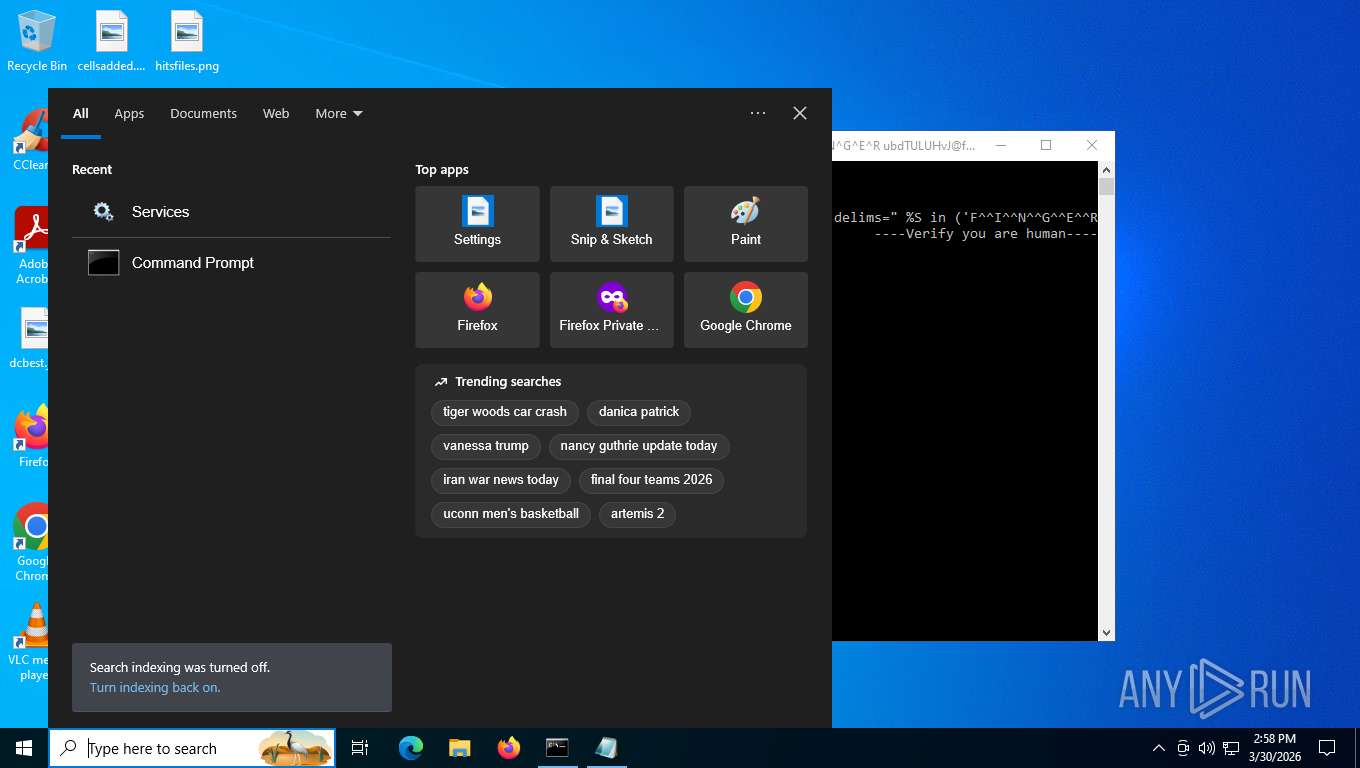Click the Top apps heading
This screenshot has height=768, width=1360.
coord(442,170)
